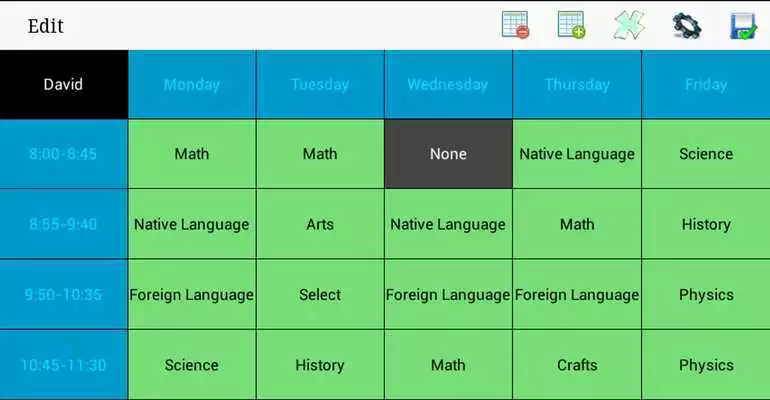Click the remove row table icon
This screenshot has width=770, height=400.
pyautogui.click(x=515, y=25)
